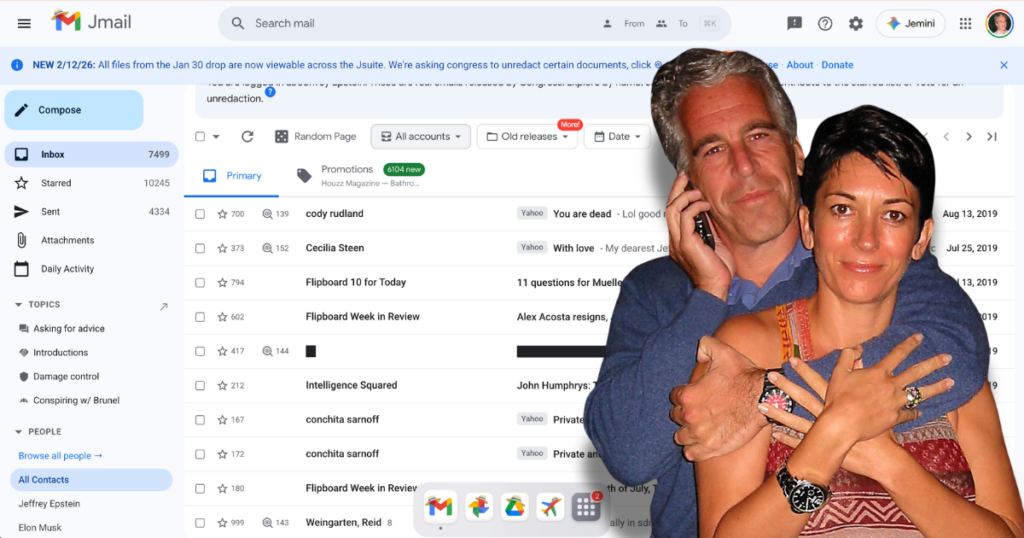This screenshot has height=538, width=1024.
Task: Follow the Donate link in banner
Action: click(x=837, y=65)
